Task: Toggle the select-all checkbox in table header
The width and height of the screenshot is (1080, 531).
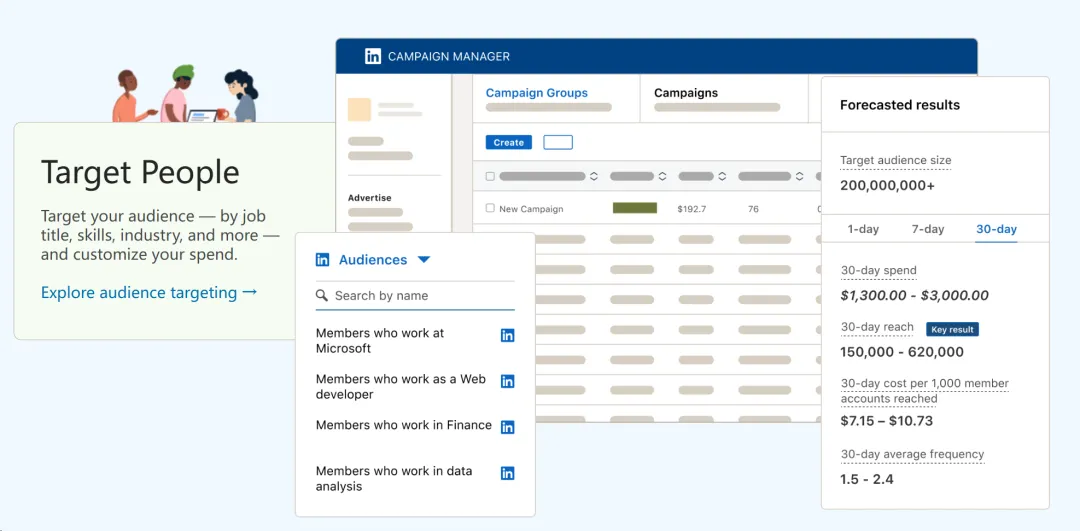Action: click(x=490, y=176)
